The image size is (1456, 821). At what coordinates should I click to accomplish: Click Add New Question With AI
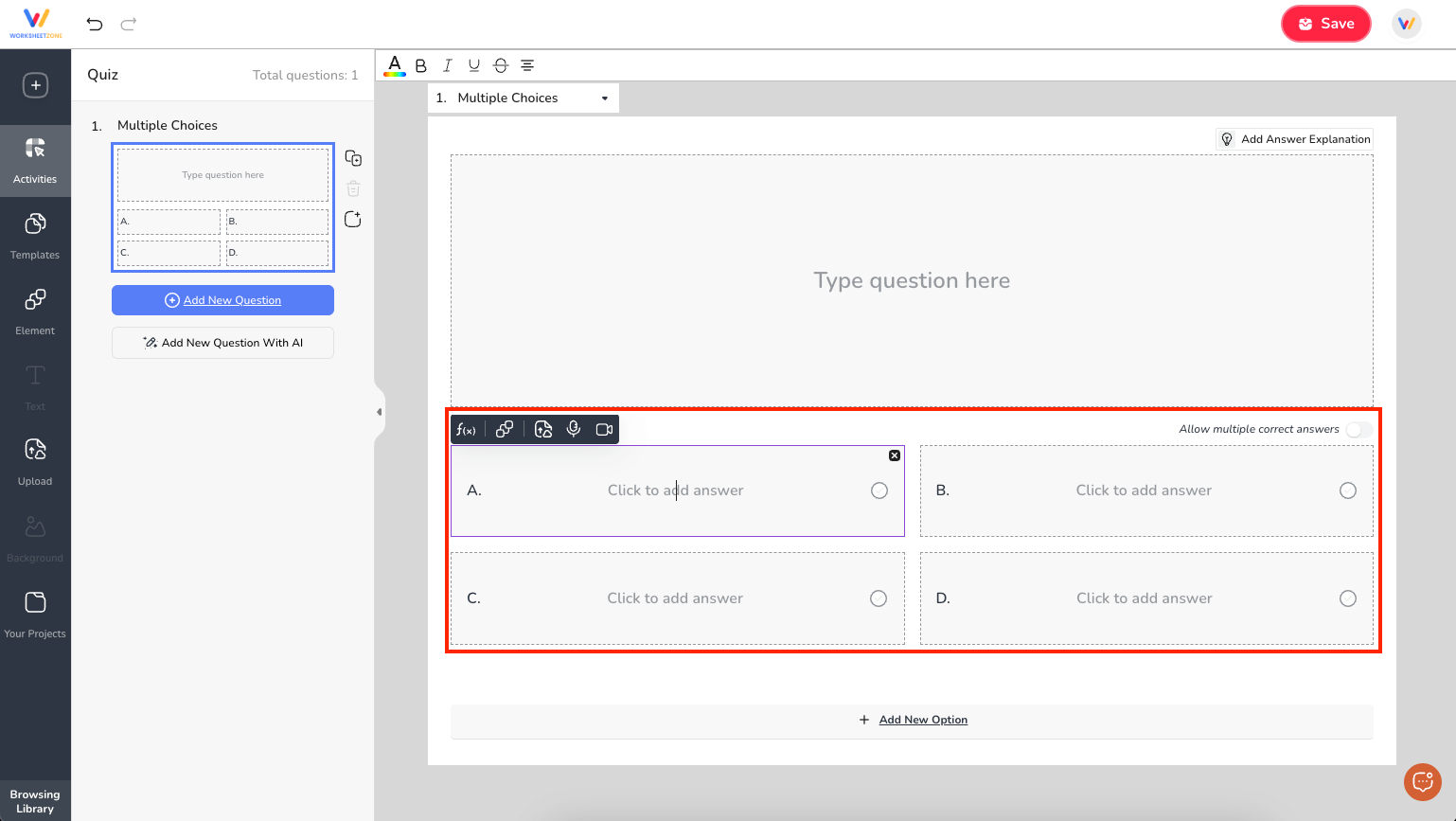[222, 343]
